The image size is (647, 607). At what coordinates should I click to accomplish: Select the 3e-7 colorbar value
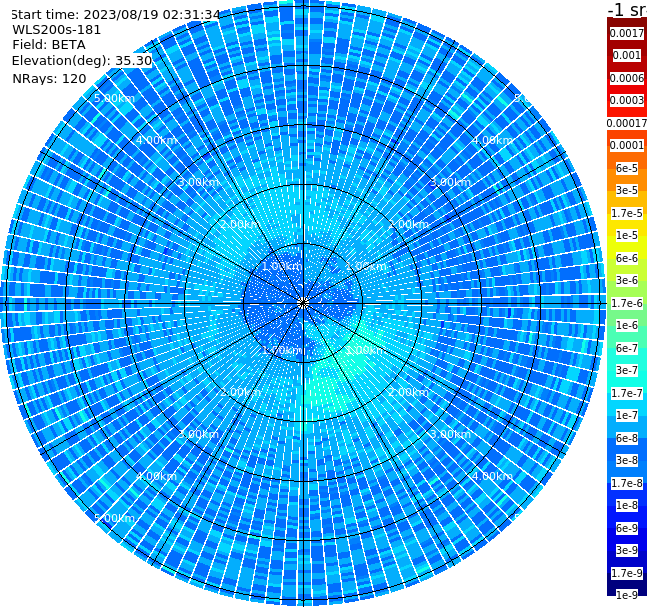tap(627, 370)
